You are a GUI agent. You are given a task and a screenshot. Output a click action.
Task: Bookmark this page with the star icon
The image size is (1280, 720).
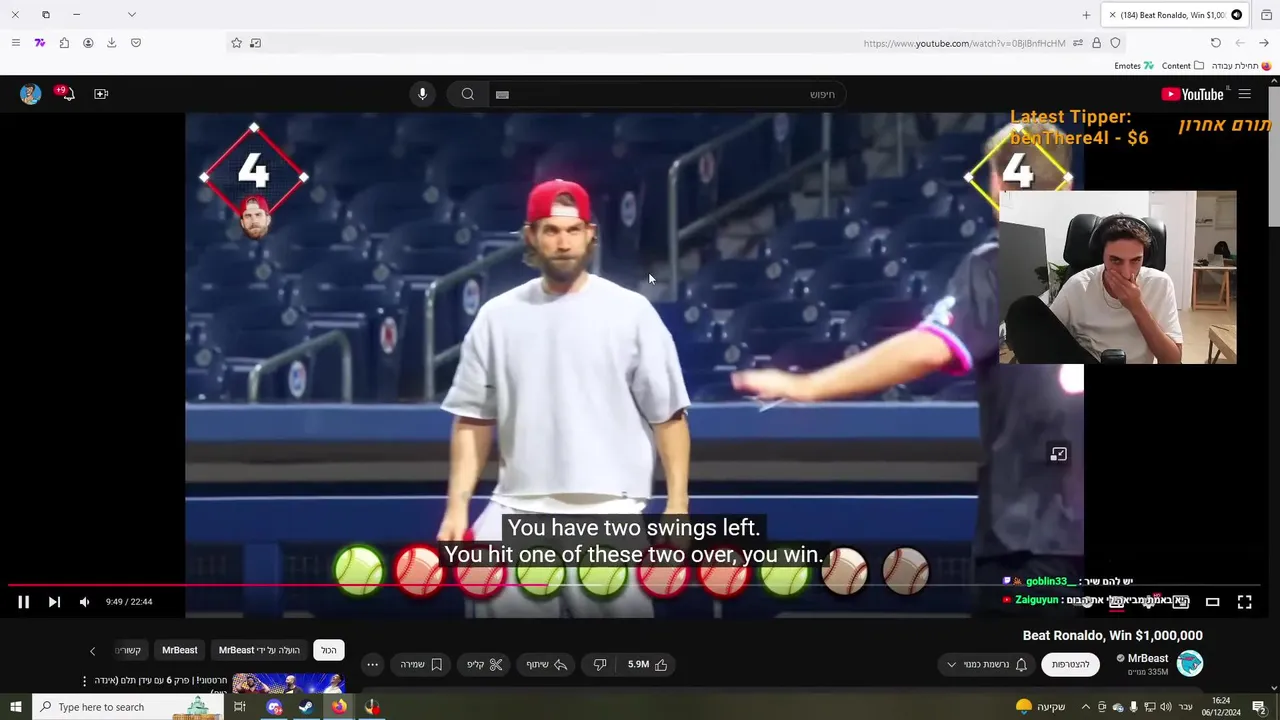pos(237,43)
